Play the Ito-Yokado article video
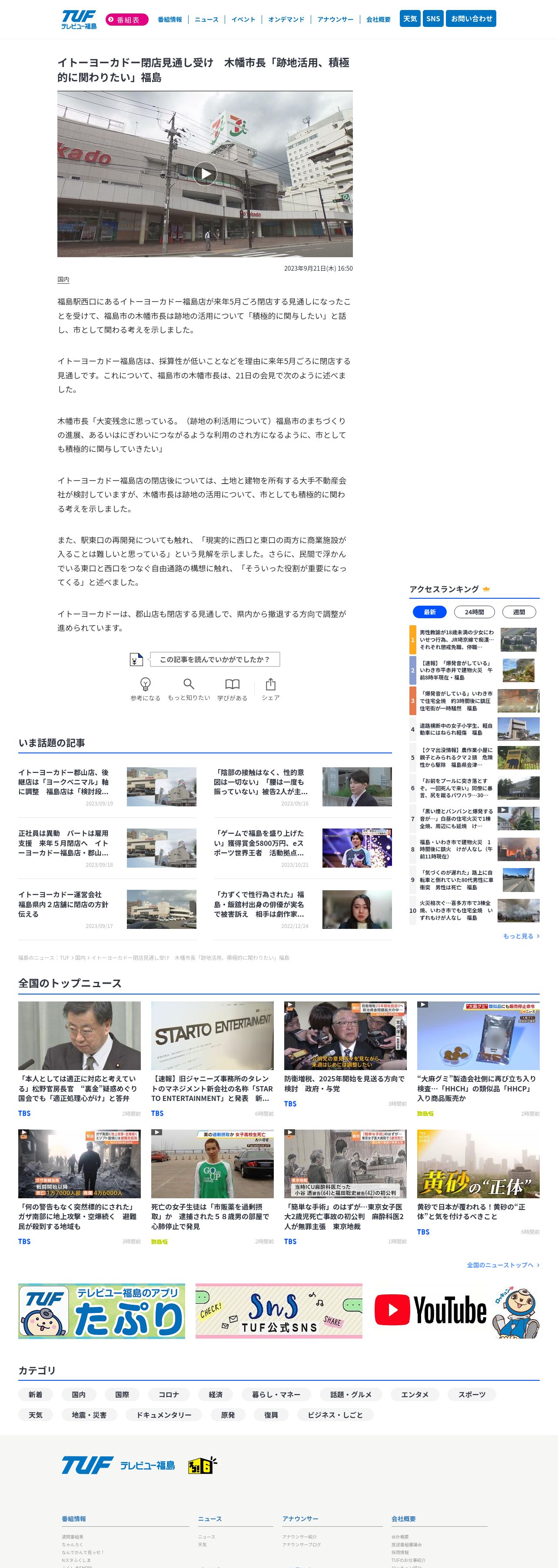The width and height of the screenshot is (558, 1568). (x=205, y=173)
